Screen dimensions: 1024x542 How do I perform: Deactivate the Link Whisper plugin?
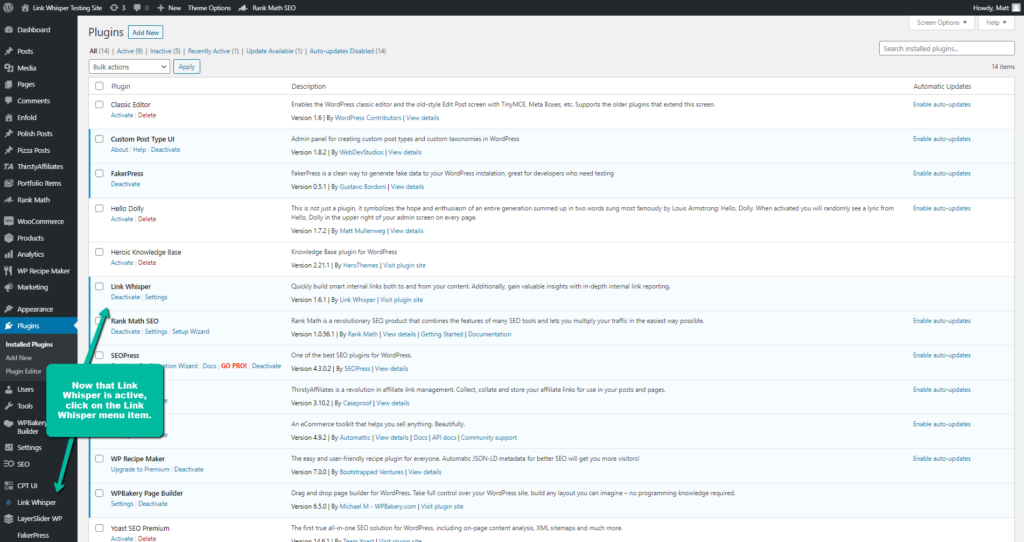coord(125,297)
